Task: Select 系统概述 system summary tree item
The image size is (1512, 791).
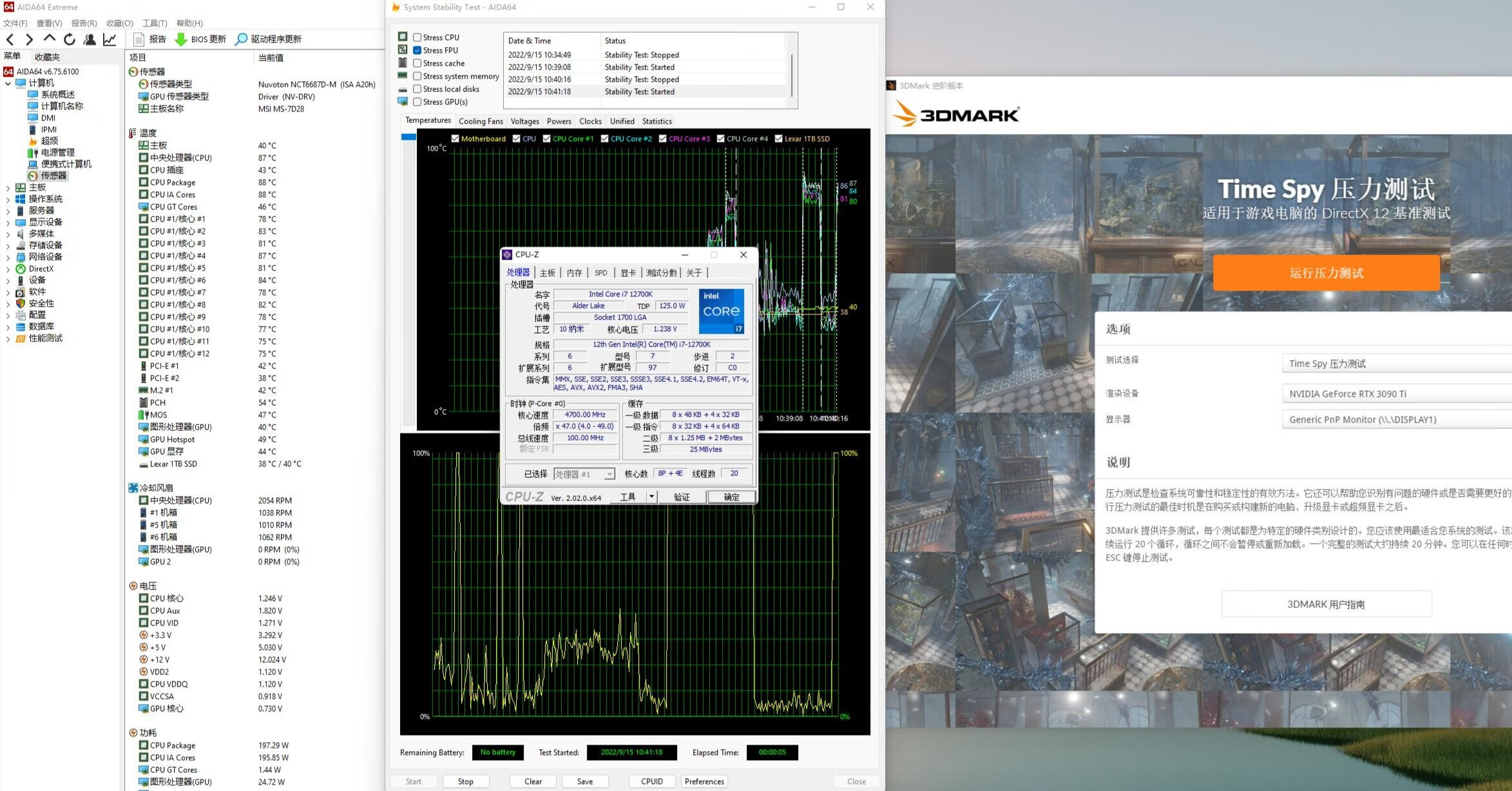Action: click(x=52, y=94)
